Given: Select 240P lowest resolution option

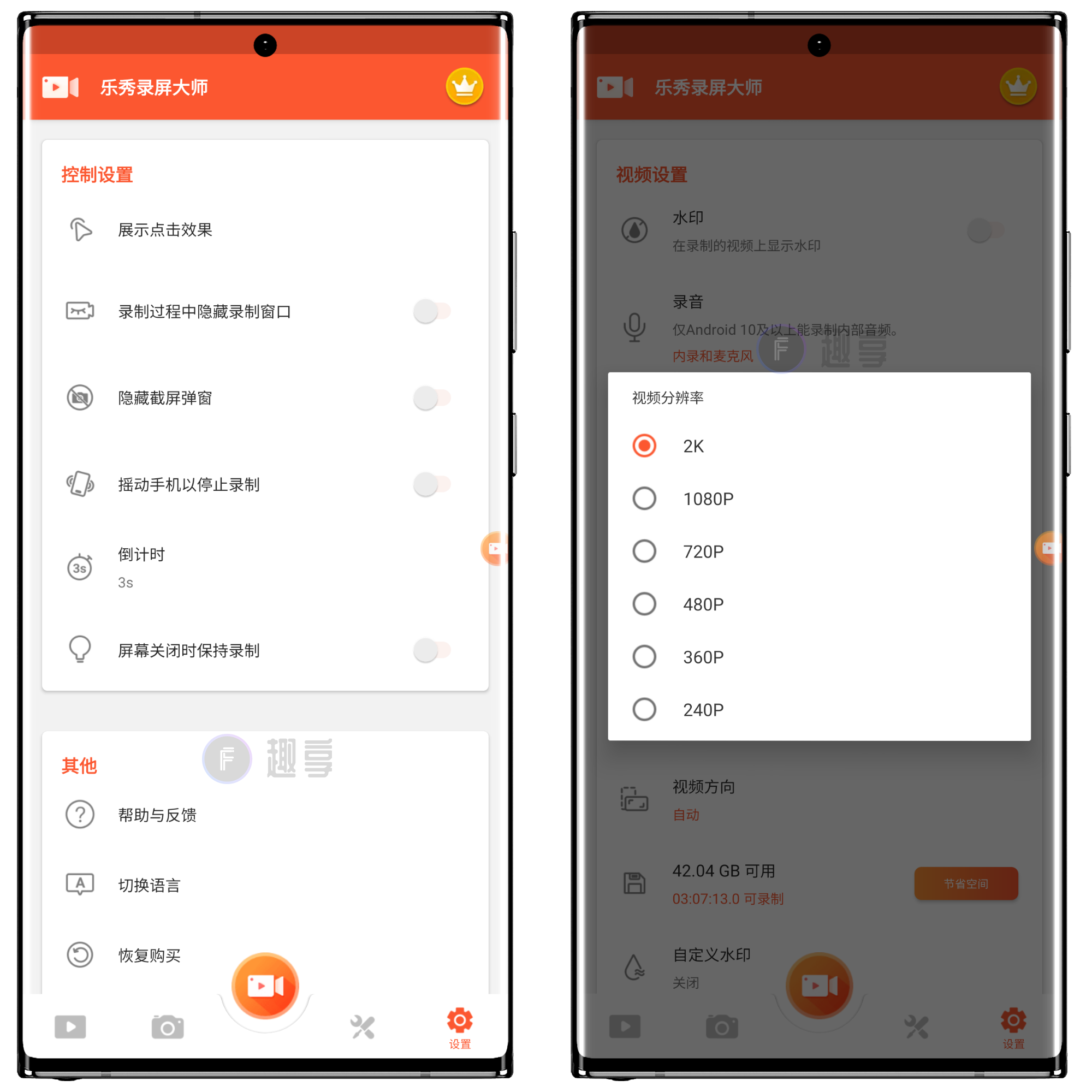Looking at the screenshot, I should [x=645, y=709].
